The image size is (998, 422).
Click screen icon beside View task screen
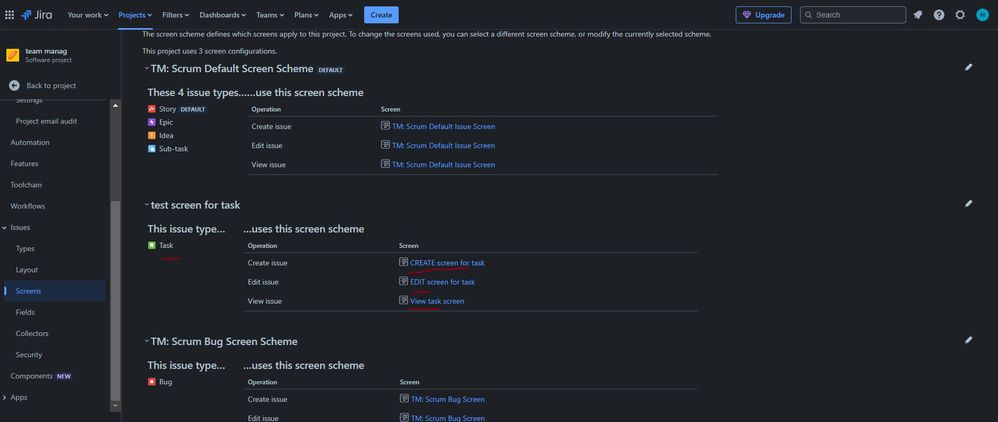tap(404, 300)
